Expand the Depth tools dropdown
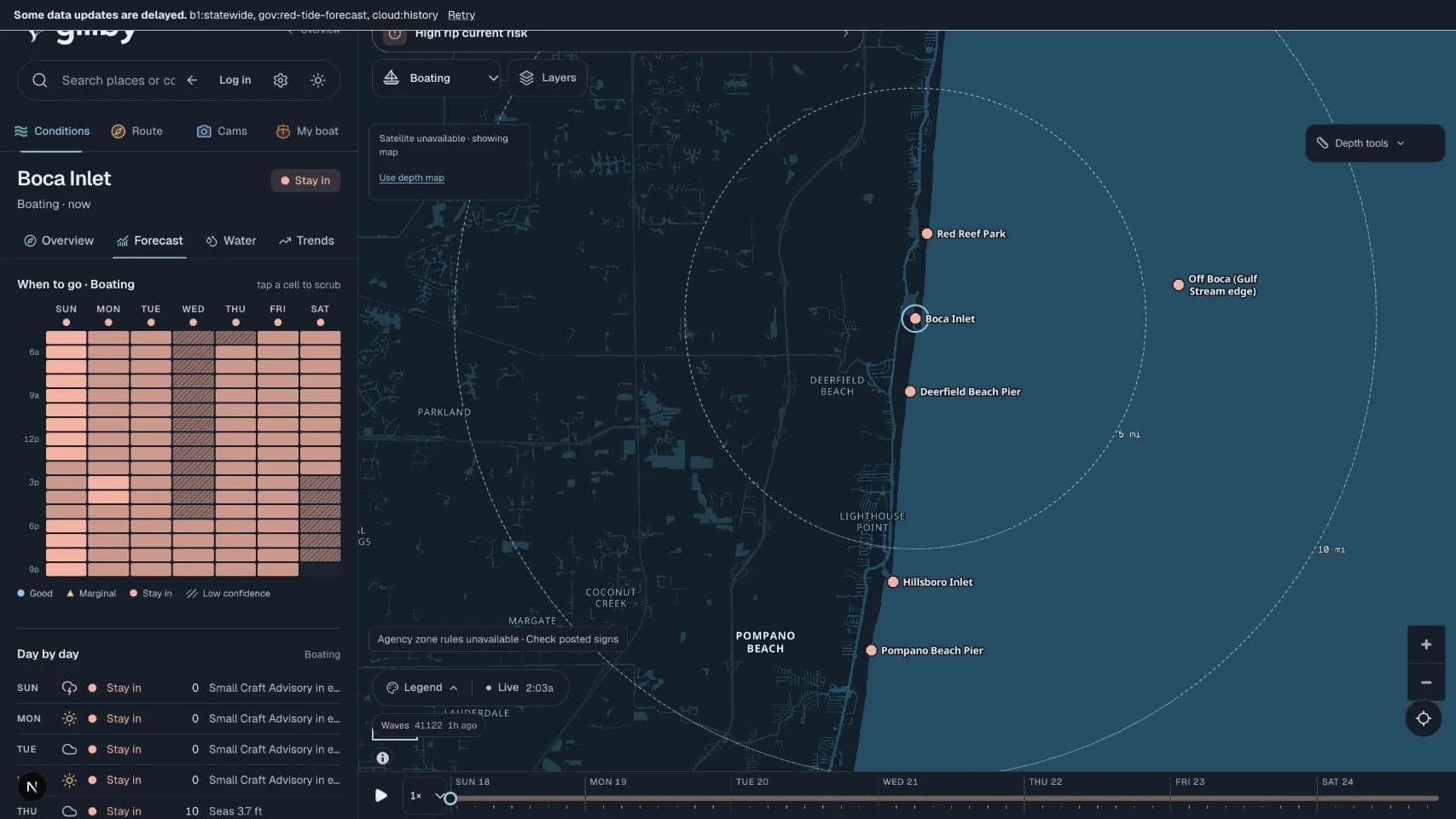Image resolution: width=1456 pixels, height=819 pixels. (x=1374, y=143)
